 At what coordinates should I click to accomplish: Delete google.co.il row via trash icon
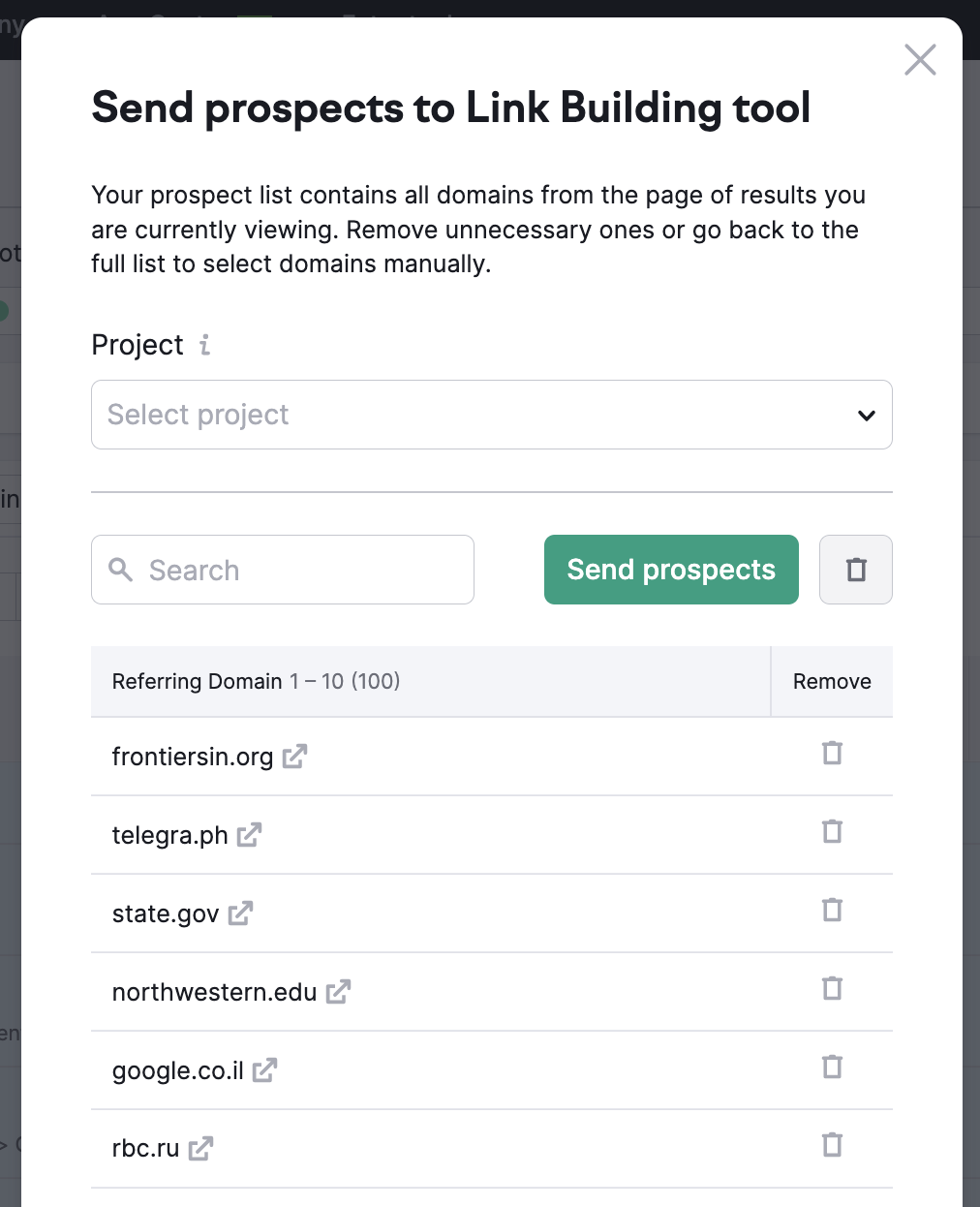click(x=832, y=1068)
